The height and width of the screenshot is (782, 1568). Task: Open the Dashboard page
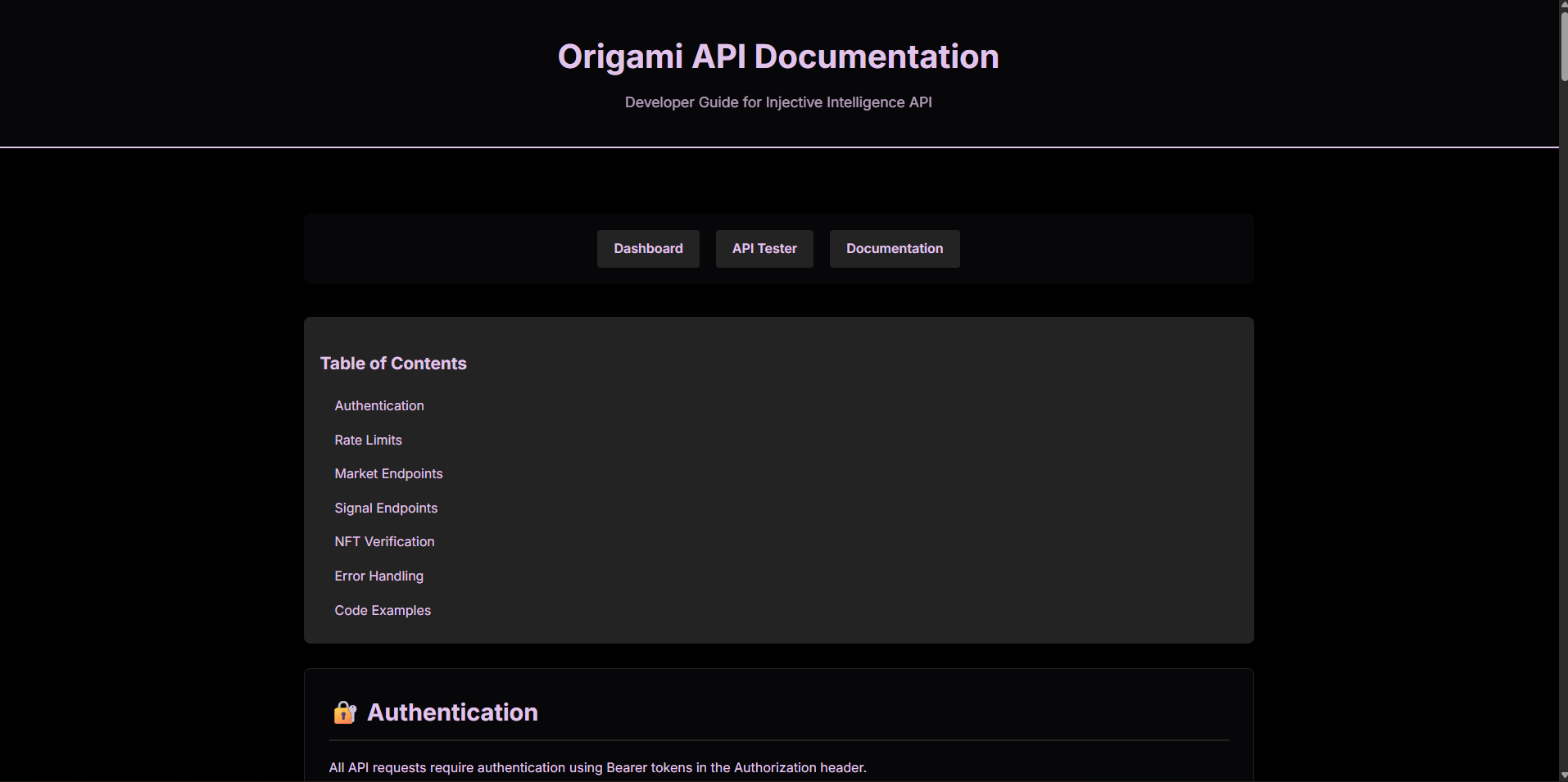click(648, 249)
